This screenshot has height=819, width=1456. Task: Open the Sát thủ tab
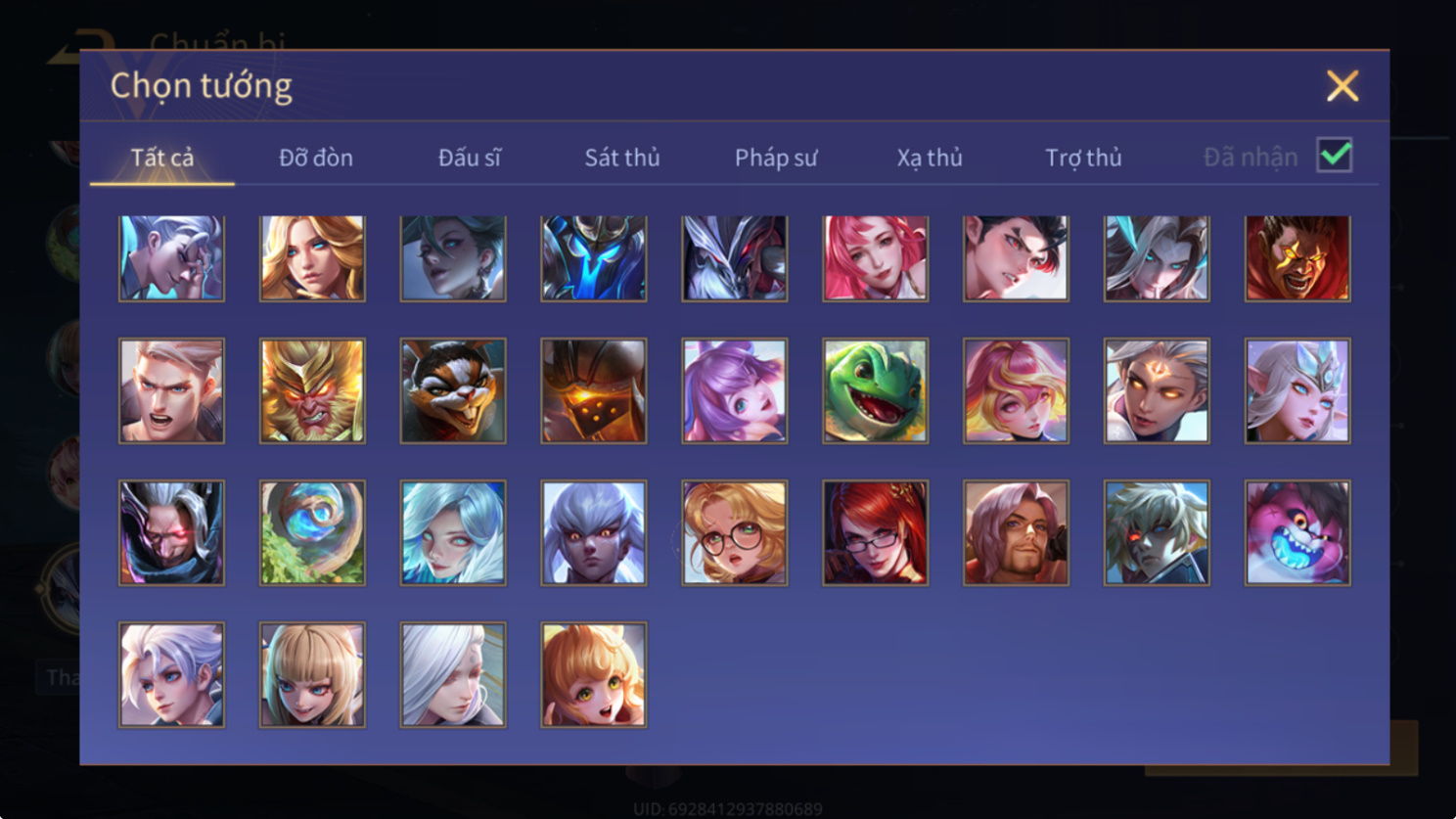622,158
